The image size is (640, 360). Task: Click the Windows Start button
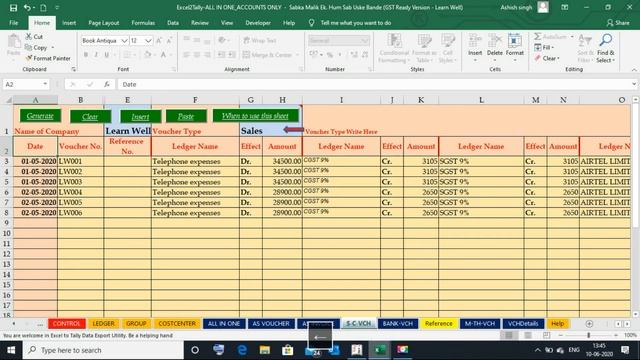pyautogui.click(x=11, y=350)
